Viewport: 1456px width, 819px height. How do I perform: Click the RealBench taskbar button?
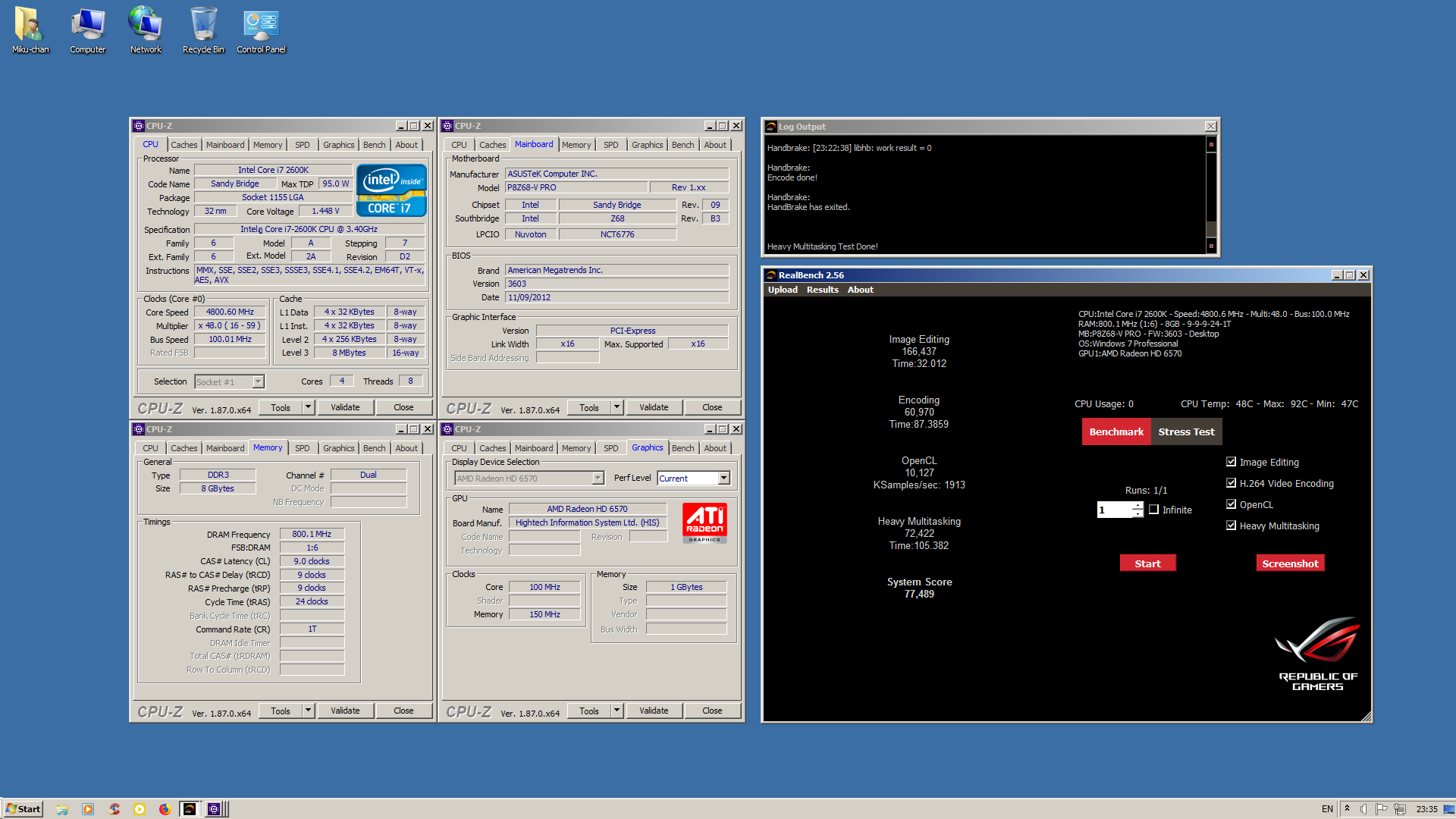190,809
